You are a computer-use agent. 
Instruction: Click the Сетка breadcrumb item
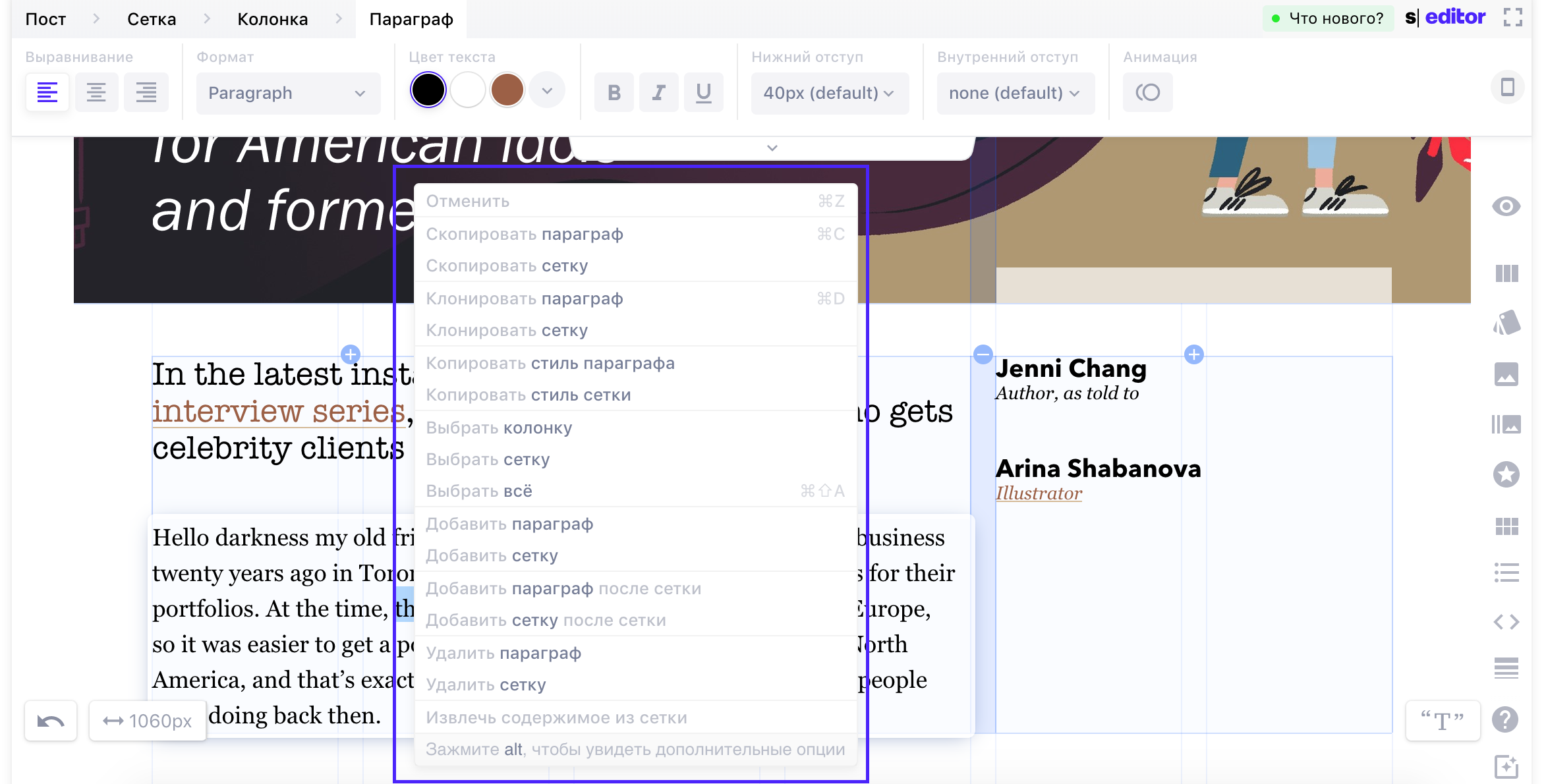[x=150, y=18]
